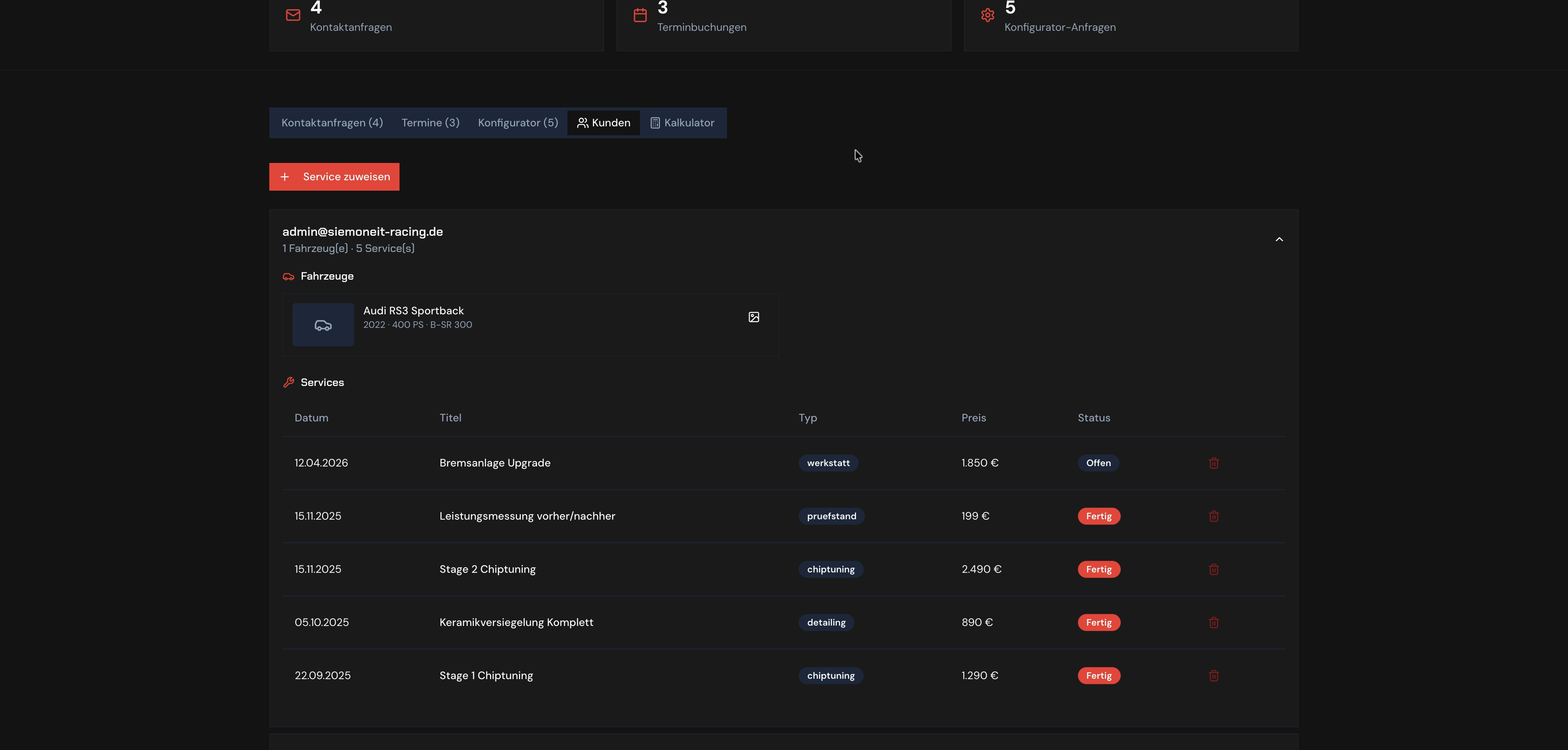
Task: Click Fertig status of Stage 2 Chiptuning
Action: (x=1099, y=569)
